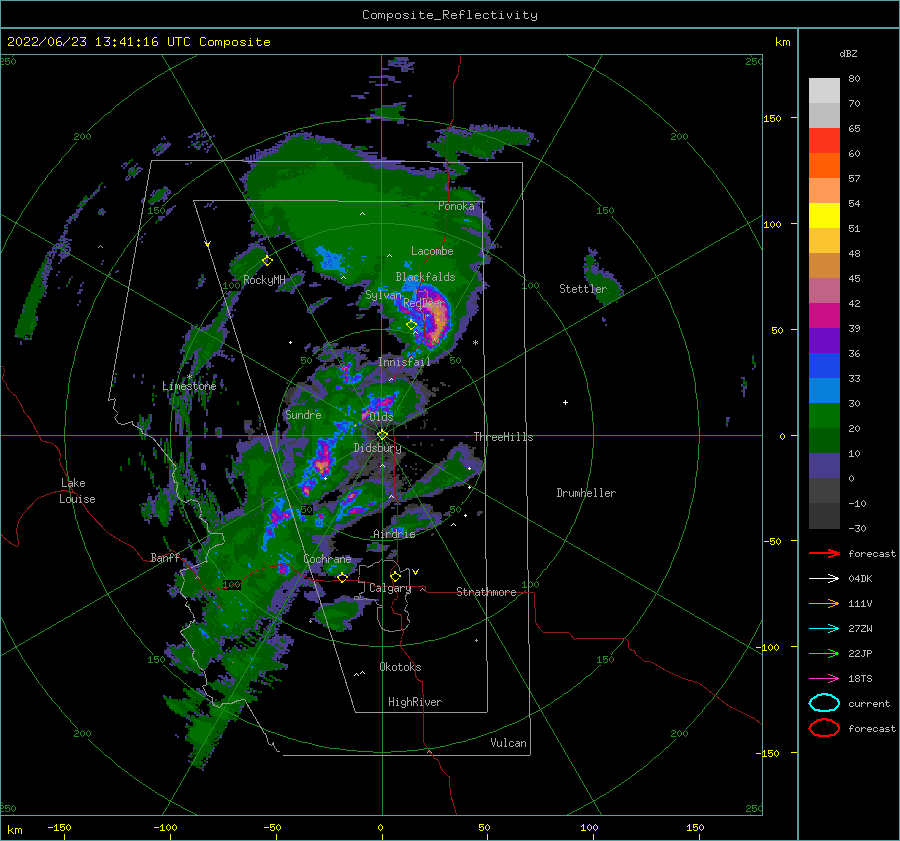Click the yellow diamond marker near RockyMH
The image size is (900, 841).
(267, 261)
